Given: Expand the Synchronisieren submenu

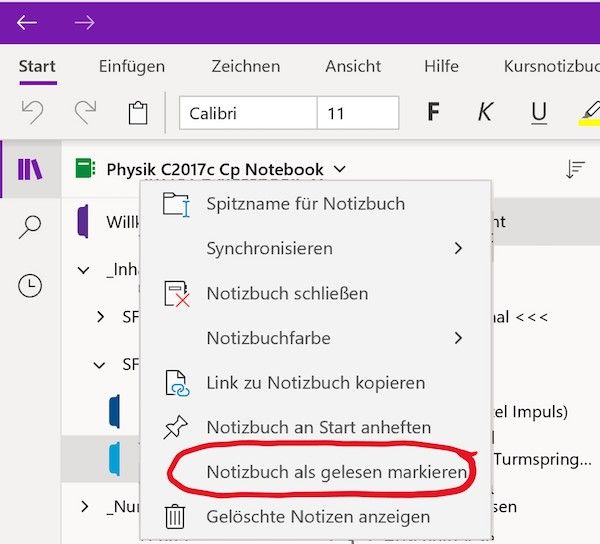Looking at the screenshot, I should coord(318,248).
